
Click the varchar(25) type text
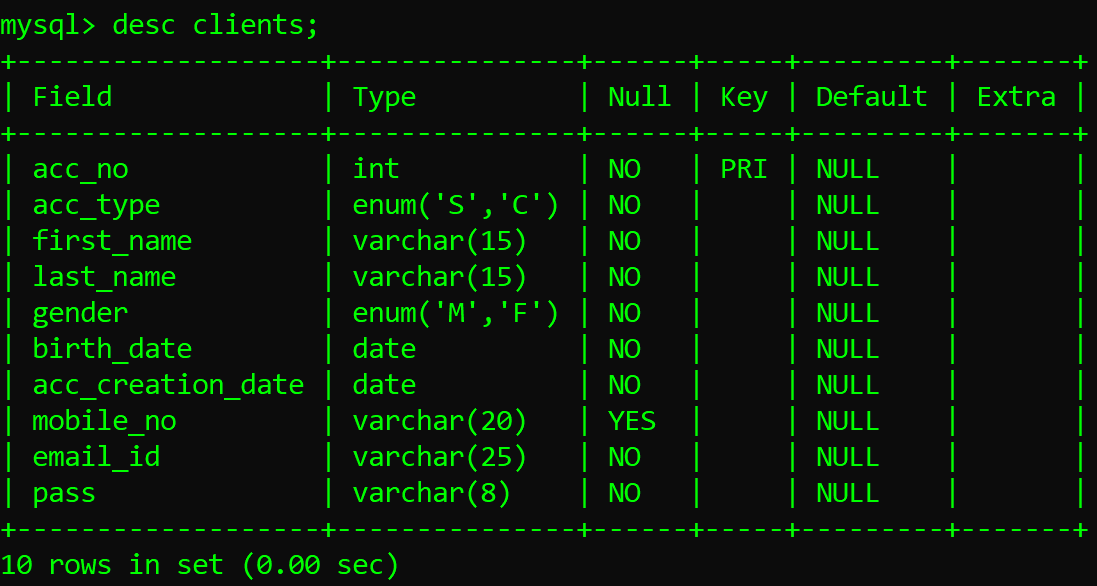[439, 457]
